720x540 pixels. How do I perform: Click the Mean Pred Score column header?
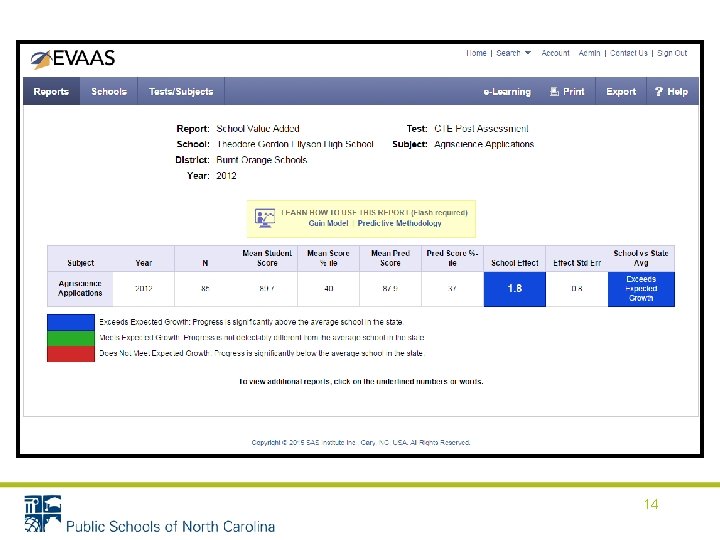(x=390, y=258)
